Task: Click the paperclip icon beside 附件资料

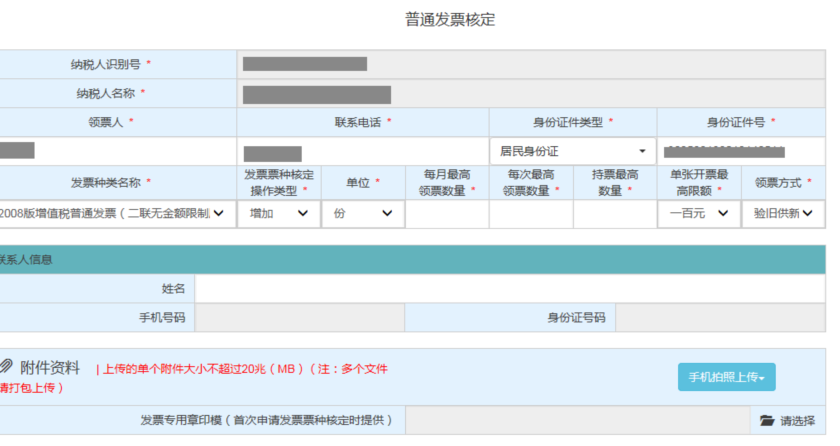Action: click(x=6, y=367)
